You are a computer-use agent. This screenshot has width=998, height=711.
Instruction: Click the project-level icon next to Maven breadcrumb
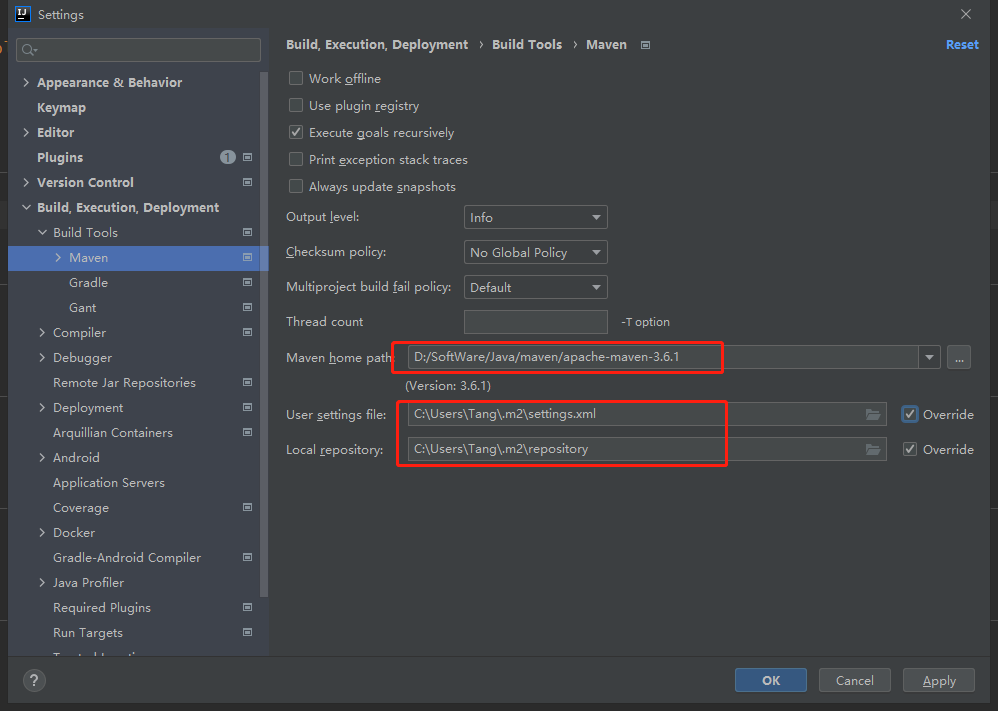[x=645, y=45]
